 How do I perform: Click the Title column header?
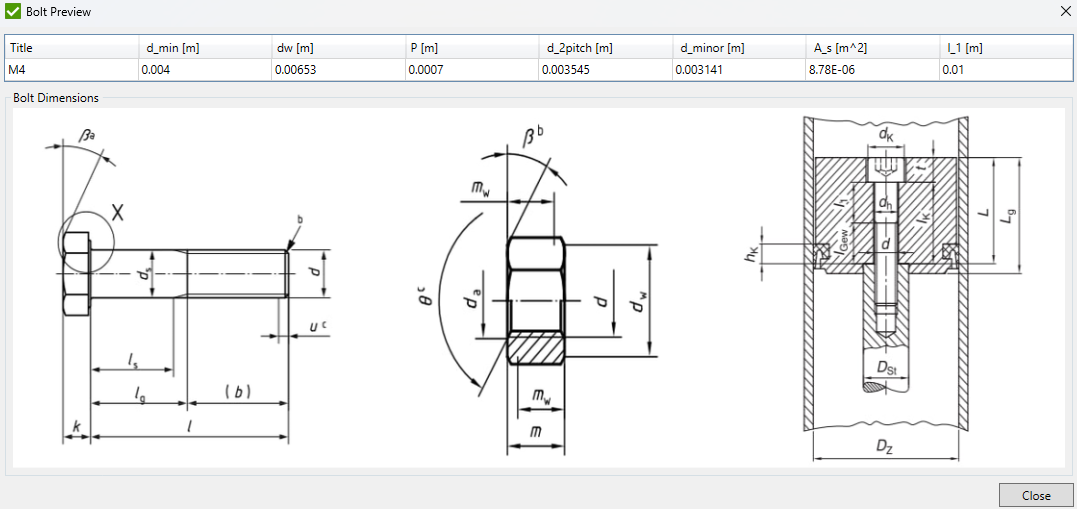point(70,48)
